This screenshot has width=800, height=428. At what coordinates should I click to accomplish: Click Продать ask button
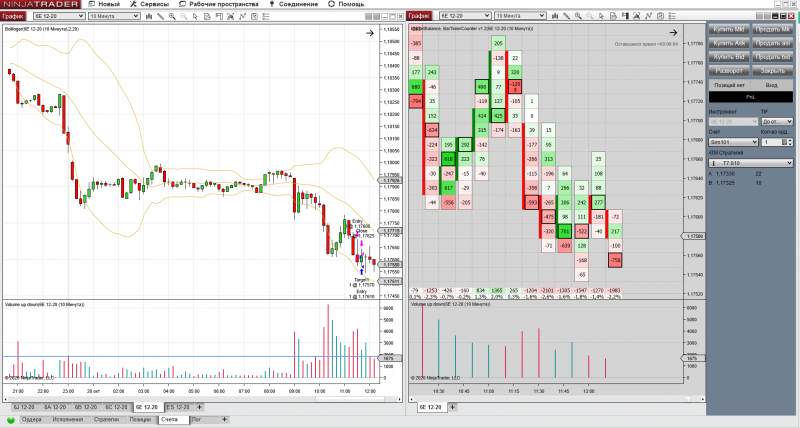772,43
